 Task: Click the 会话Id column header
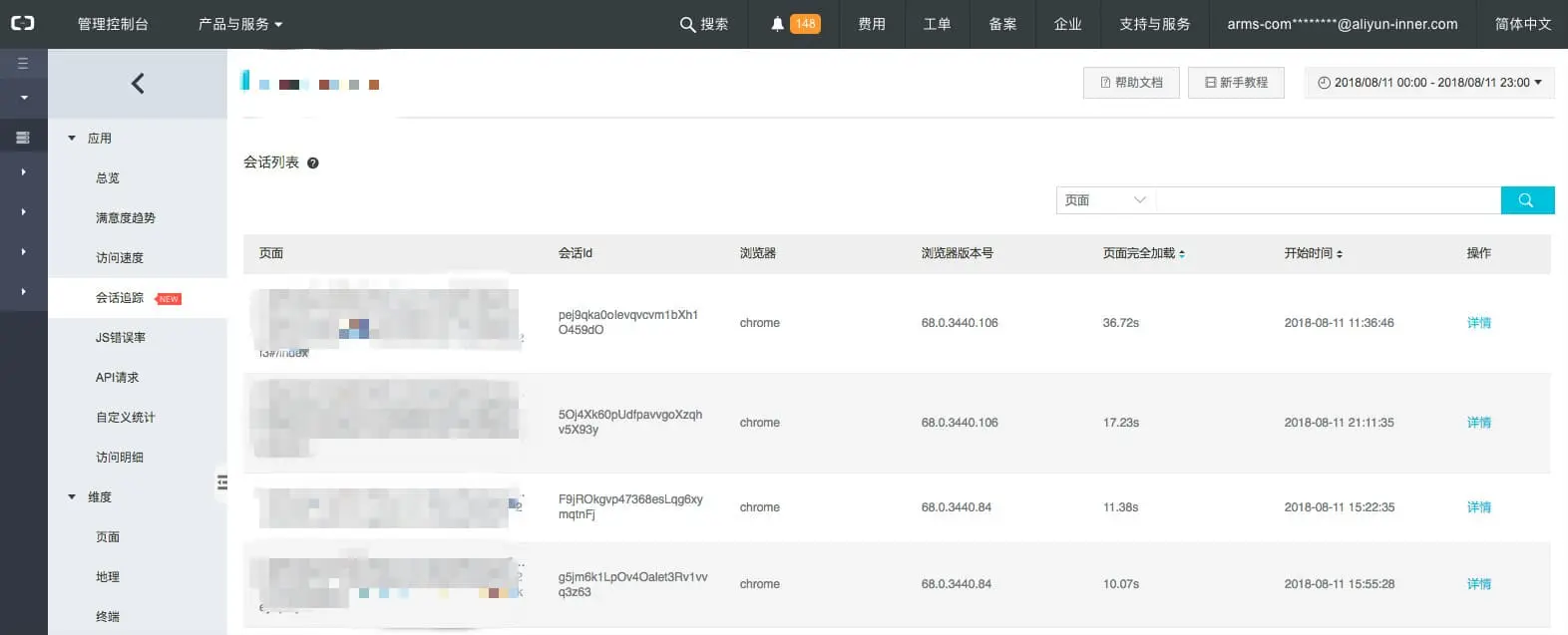click(576, 254)
